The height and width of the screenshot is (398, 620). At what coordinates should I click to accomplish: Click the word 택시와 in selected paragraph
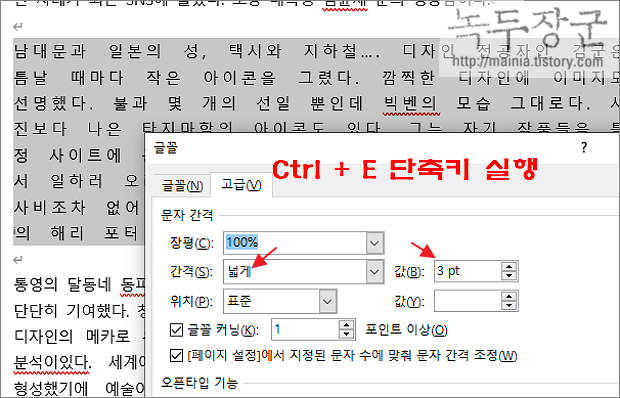[x=255, y=51]
